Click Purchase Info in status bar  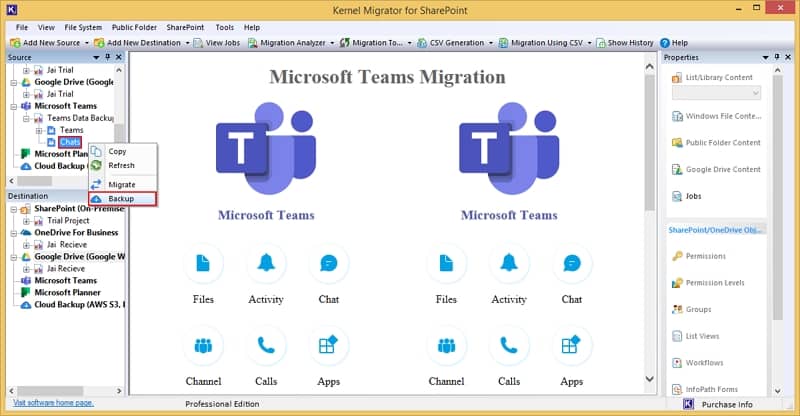click(x=727, y=405)
